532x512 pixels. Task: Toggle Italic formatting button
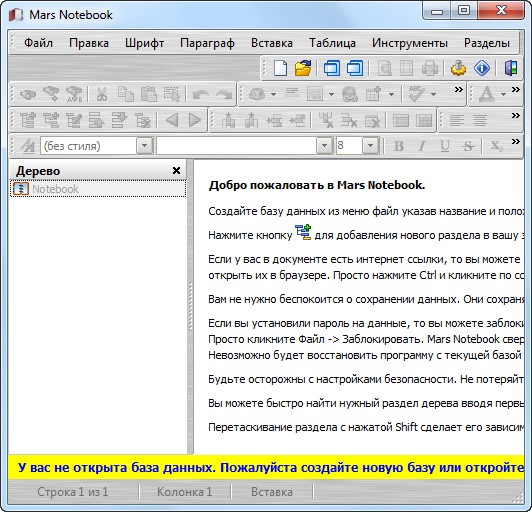click(x=422, y=146)
